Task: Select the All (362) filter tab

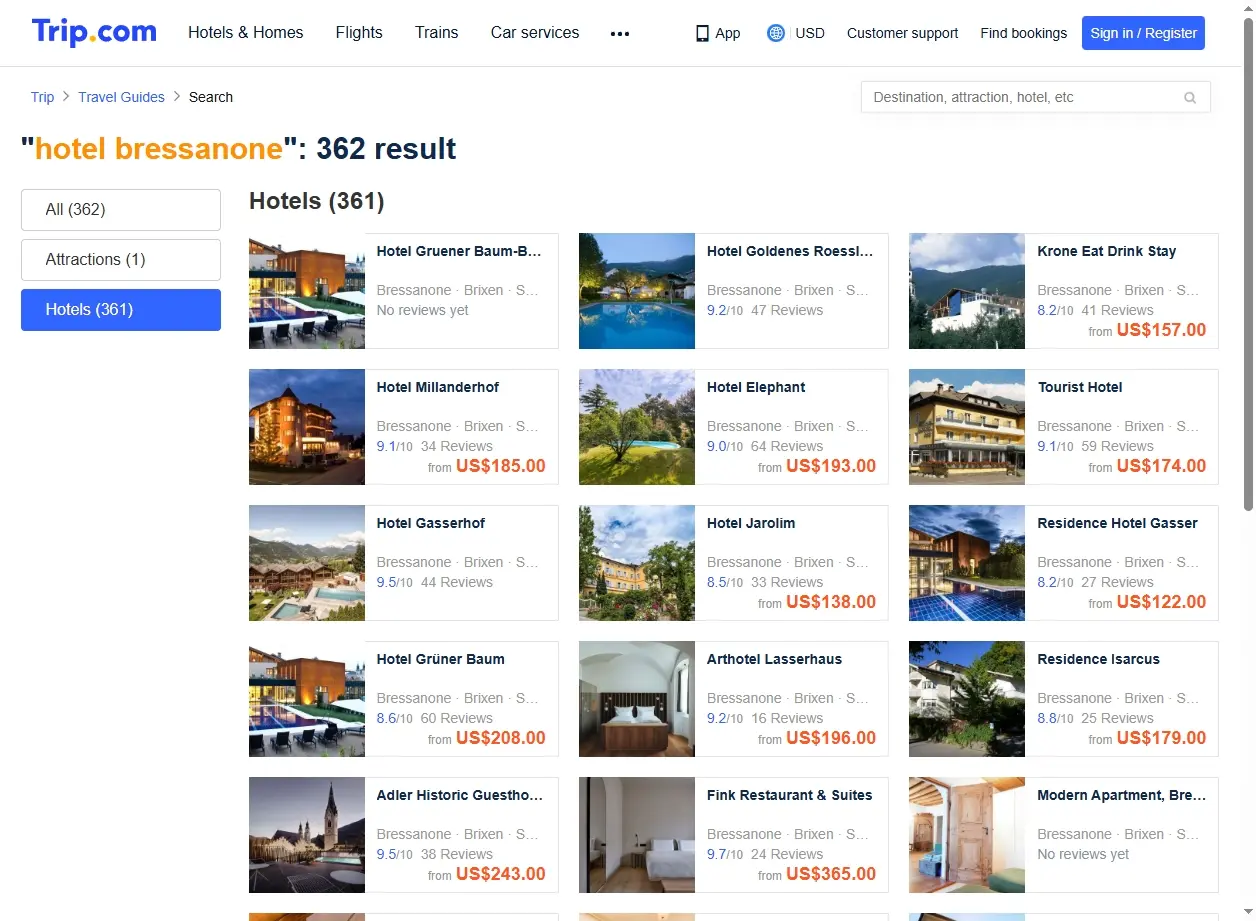Action: 121,210
